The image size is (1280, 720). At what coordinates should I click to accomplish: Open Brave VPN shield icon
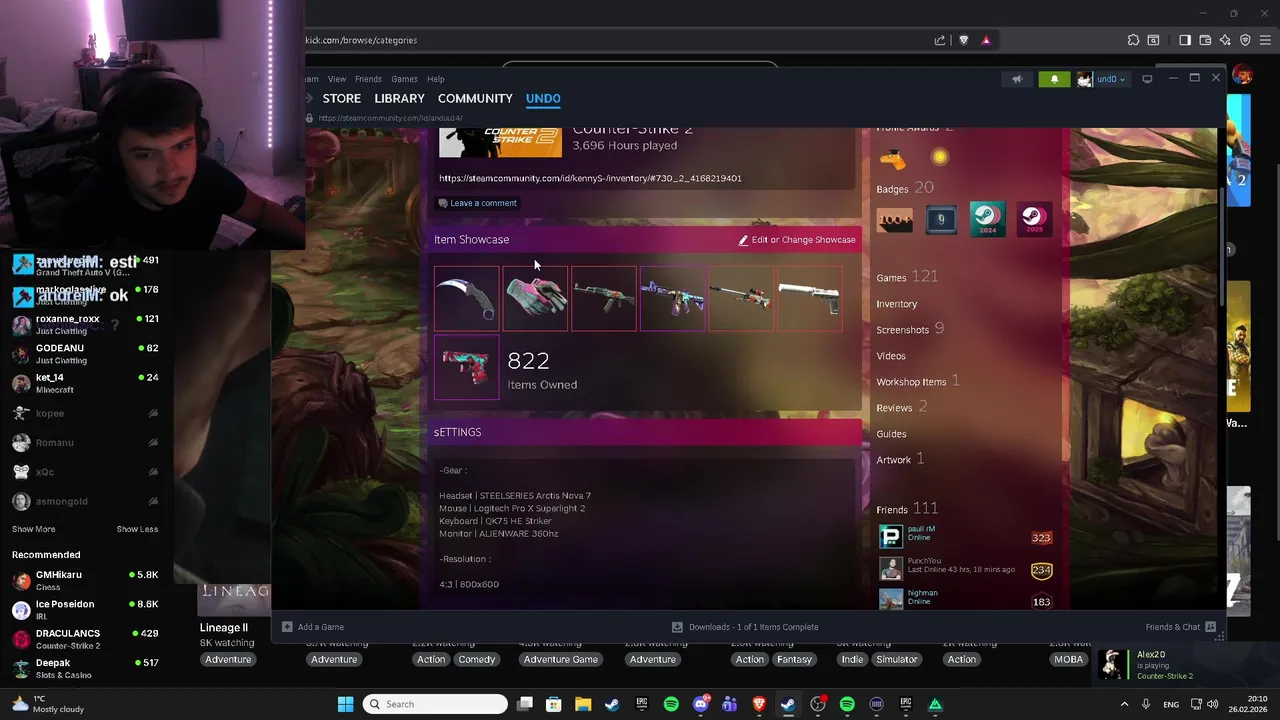point(1245,40)
